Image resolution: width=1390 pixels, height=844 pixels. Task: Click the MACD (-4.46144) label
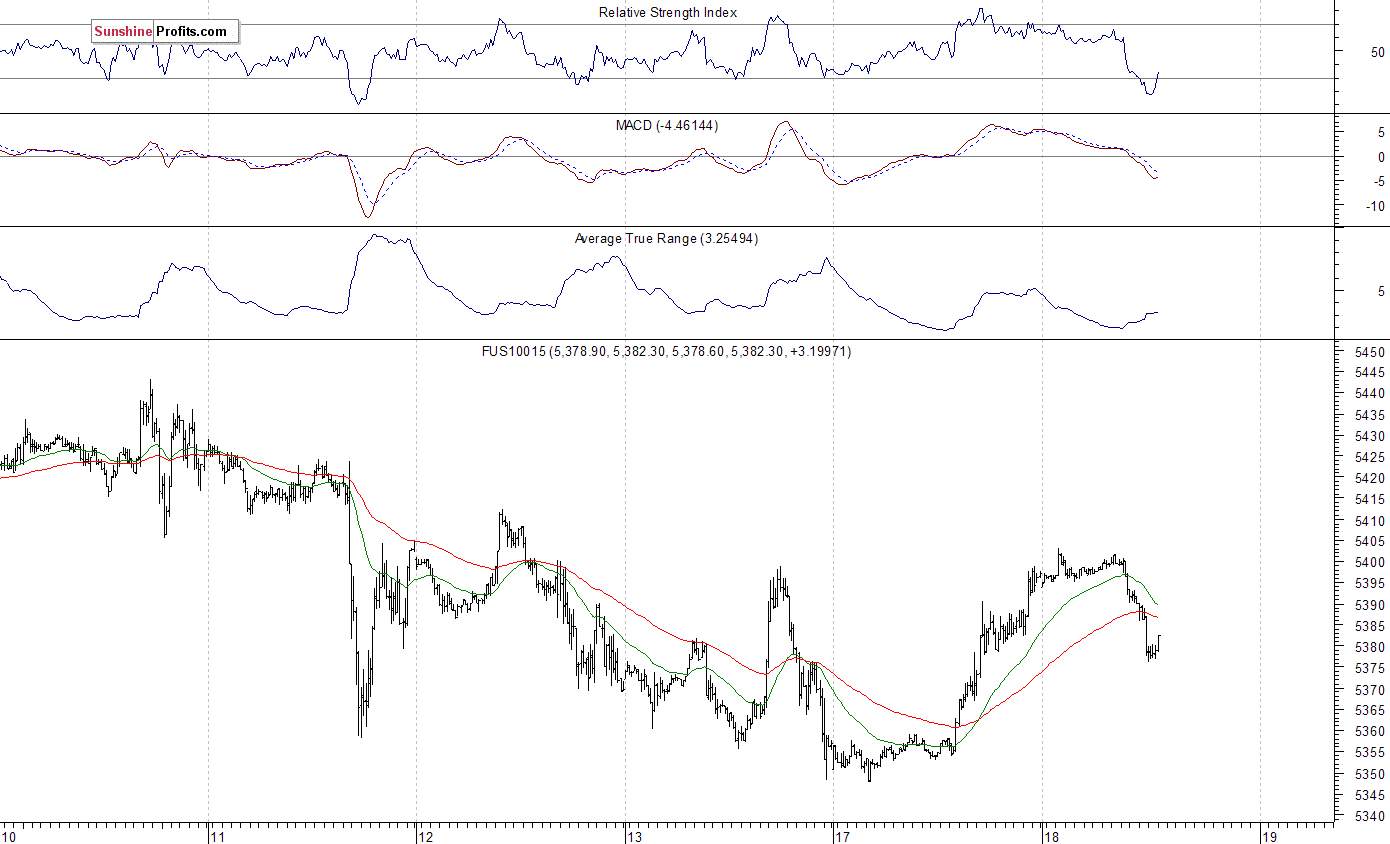pyautogui.click(x=667, y=125)
